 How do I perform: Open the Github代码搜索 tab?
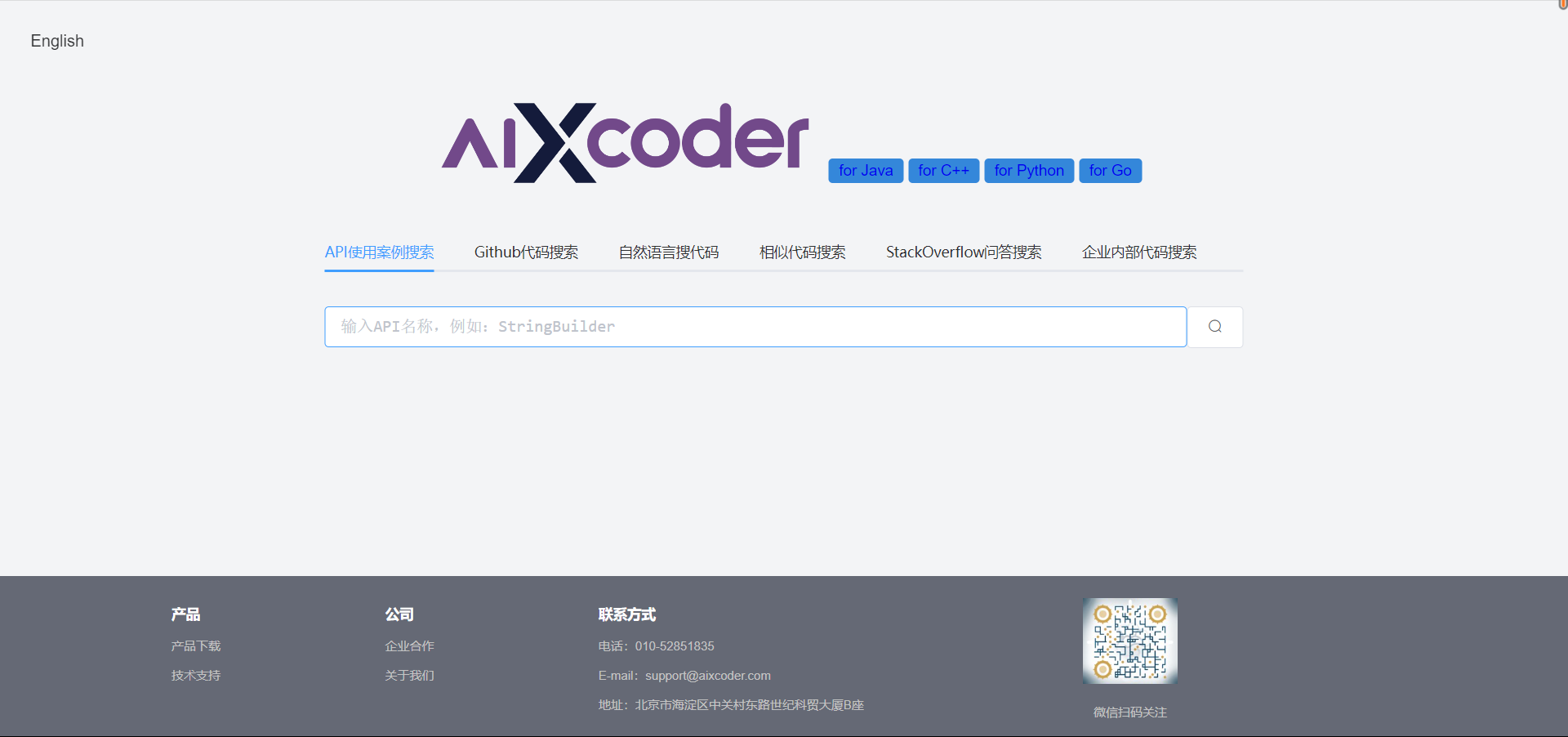526,252
